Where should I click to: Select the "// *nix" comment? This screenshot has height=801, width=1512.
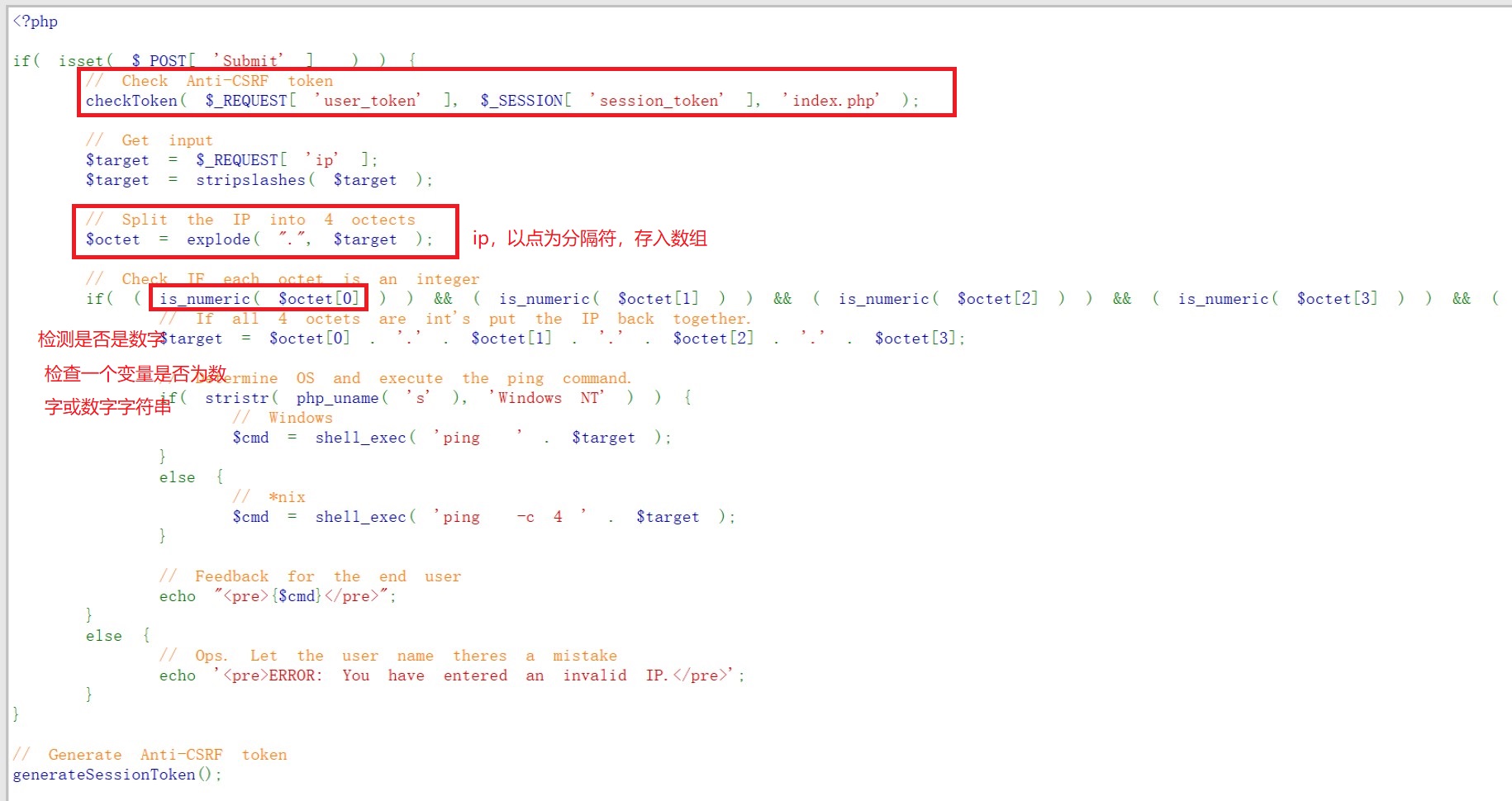click(269, 497)
